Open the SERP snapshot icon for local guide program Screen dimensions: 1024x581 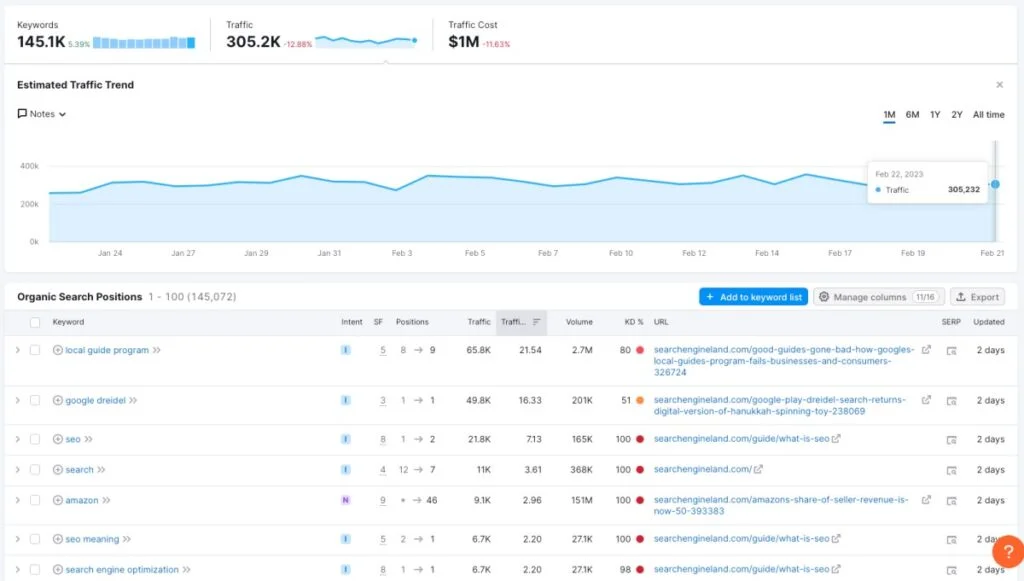click(952, 352)
